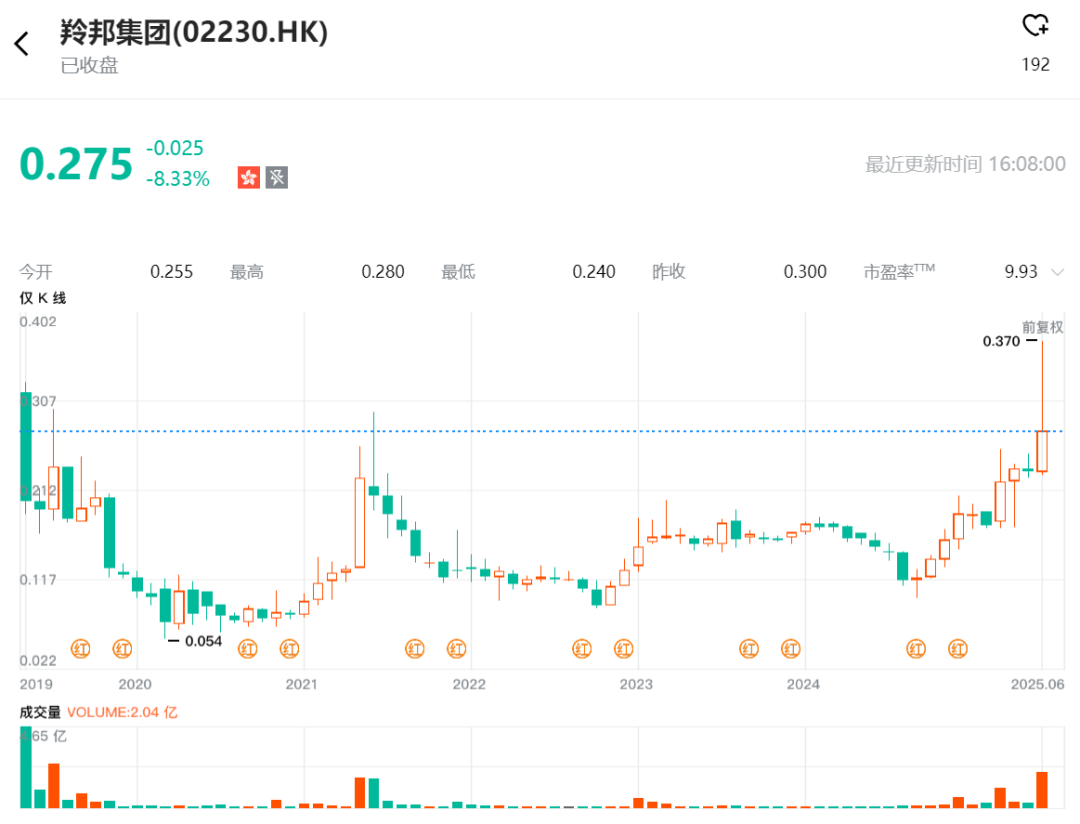Tap the percent change -8.33%
The image size is (1080, 824).
178,178
